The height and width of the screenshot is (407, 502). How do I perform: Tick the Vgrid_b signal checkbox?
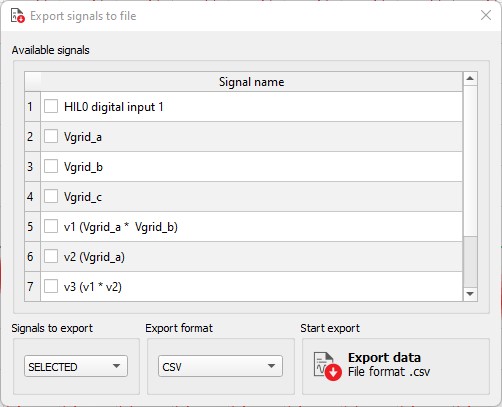[x=51, y=166]
